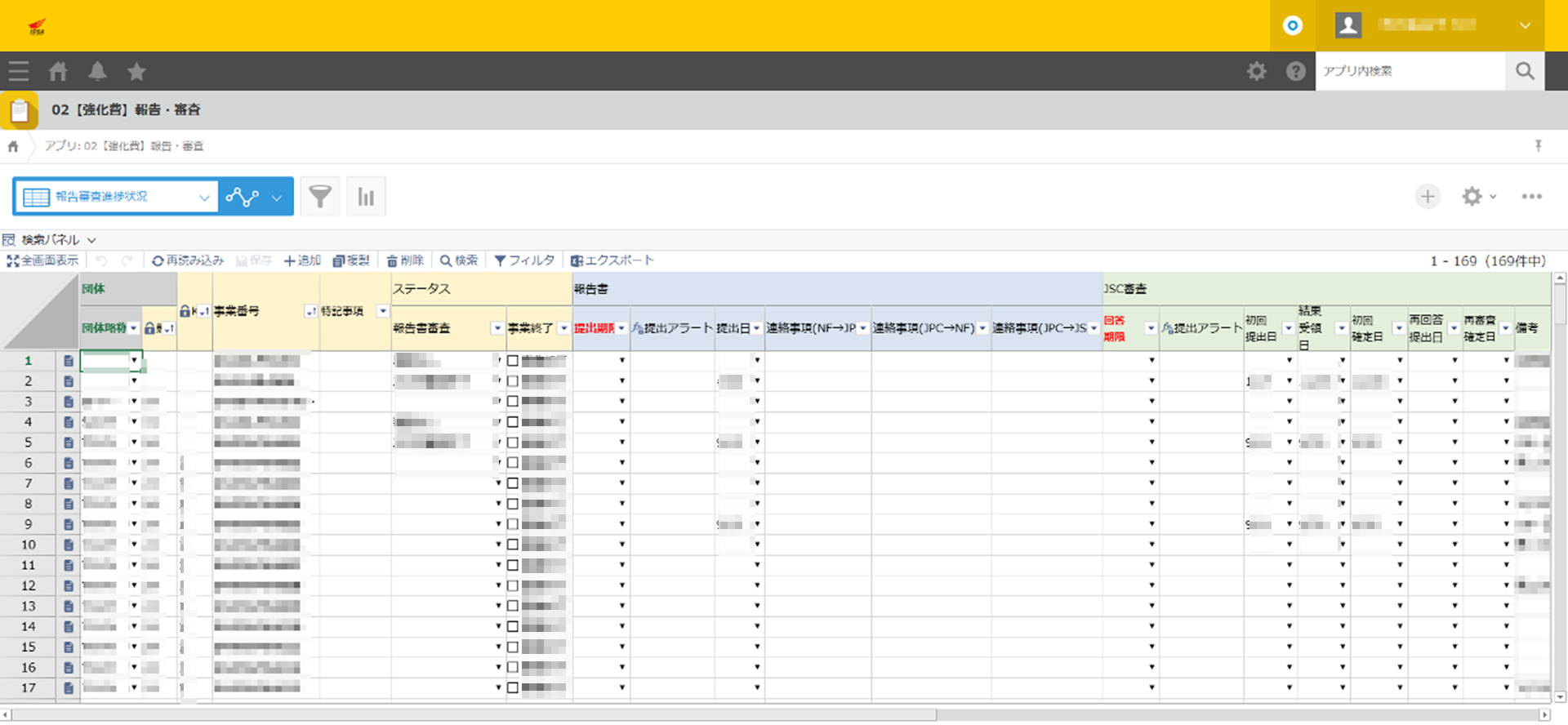Open the filter funnel icon

(x=320, y=197)
